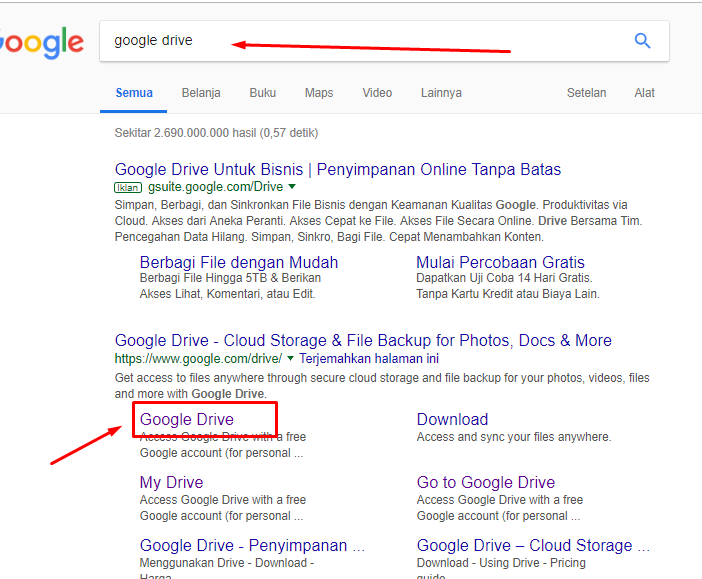This screenshot has width=702, height=579.
Task: Open "Mulai Percobaan Gratis" sitelink
Action: click(501, 262)
